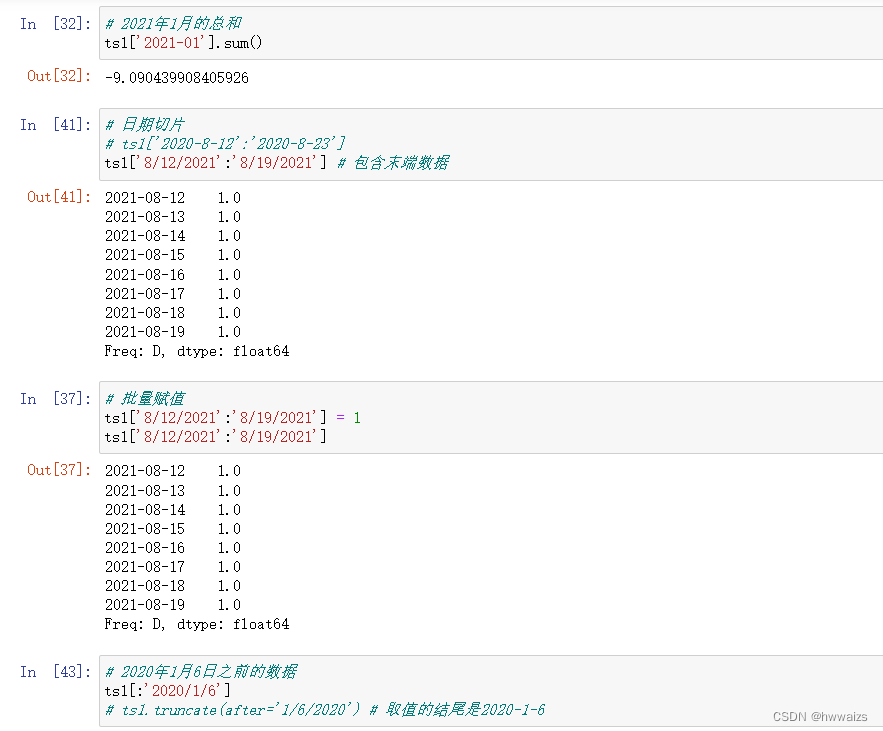883x731 pixels.
Task: Click the ts1.truncate comment line
Action: pos(325,710)
